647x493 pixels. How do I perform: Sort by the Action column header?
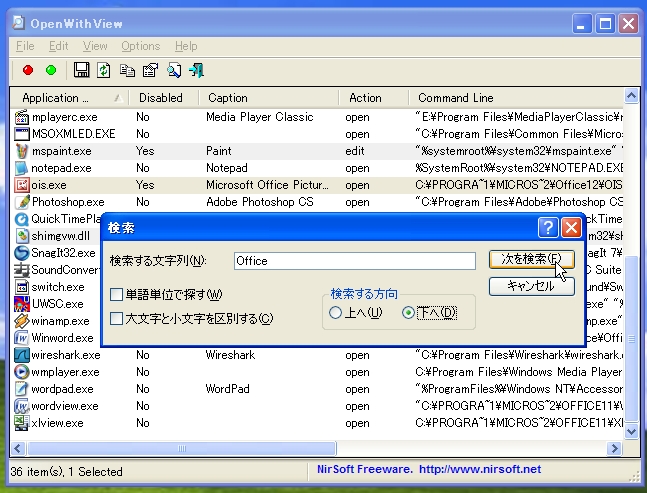click(x=373, y=98)
